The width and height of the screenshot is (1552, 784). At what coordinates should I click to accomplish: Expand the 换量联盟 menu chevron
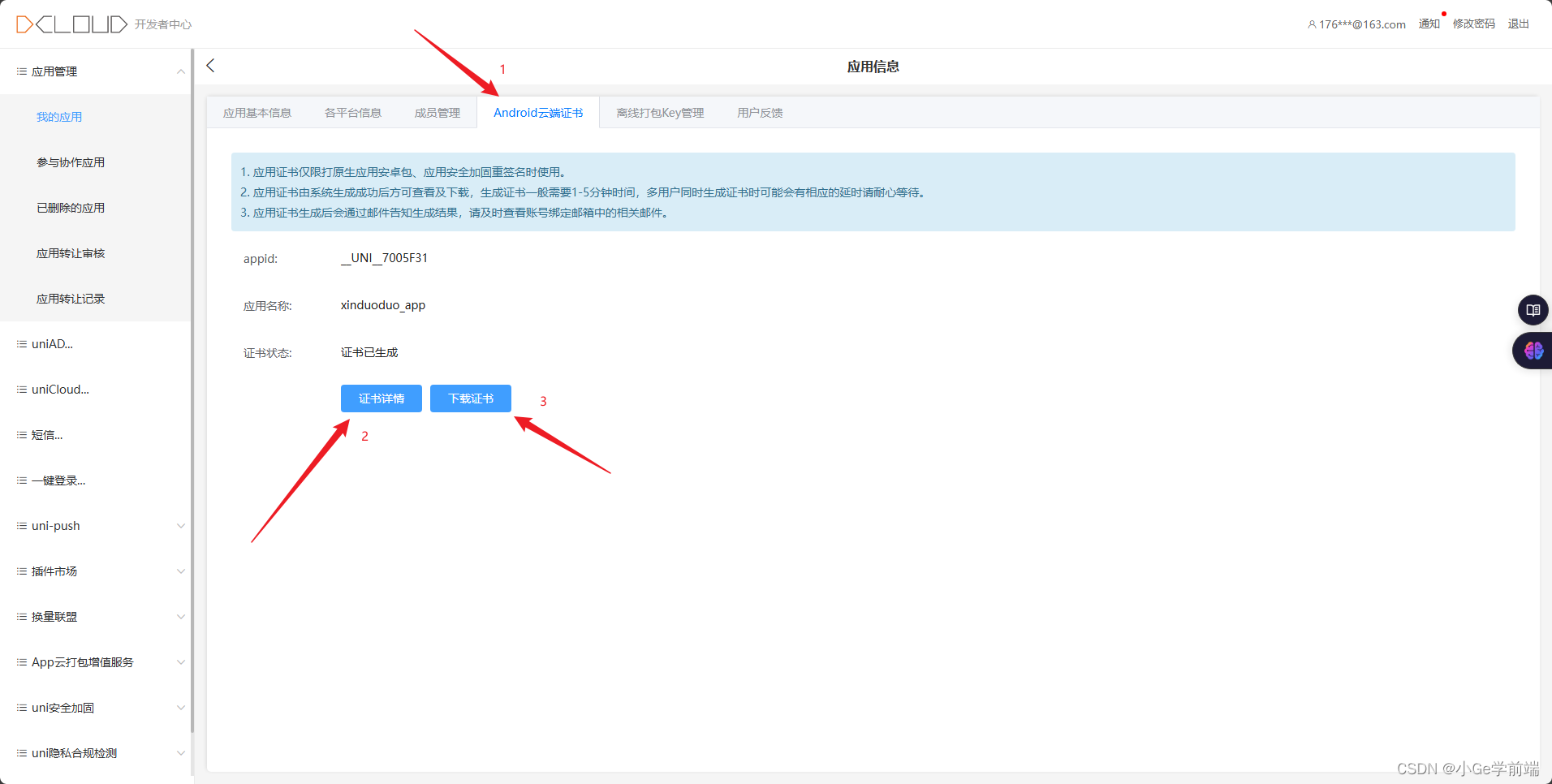tap(181, 617)
